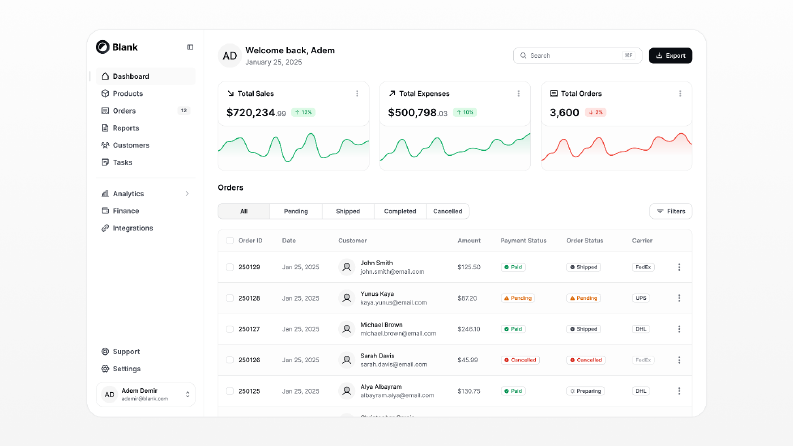The height and width of the screenshot is (446, 793).
Task: Click the Total Sales line chart
Action: (x=293, y=148)
